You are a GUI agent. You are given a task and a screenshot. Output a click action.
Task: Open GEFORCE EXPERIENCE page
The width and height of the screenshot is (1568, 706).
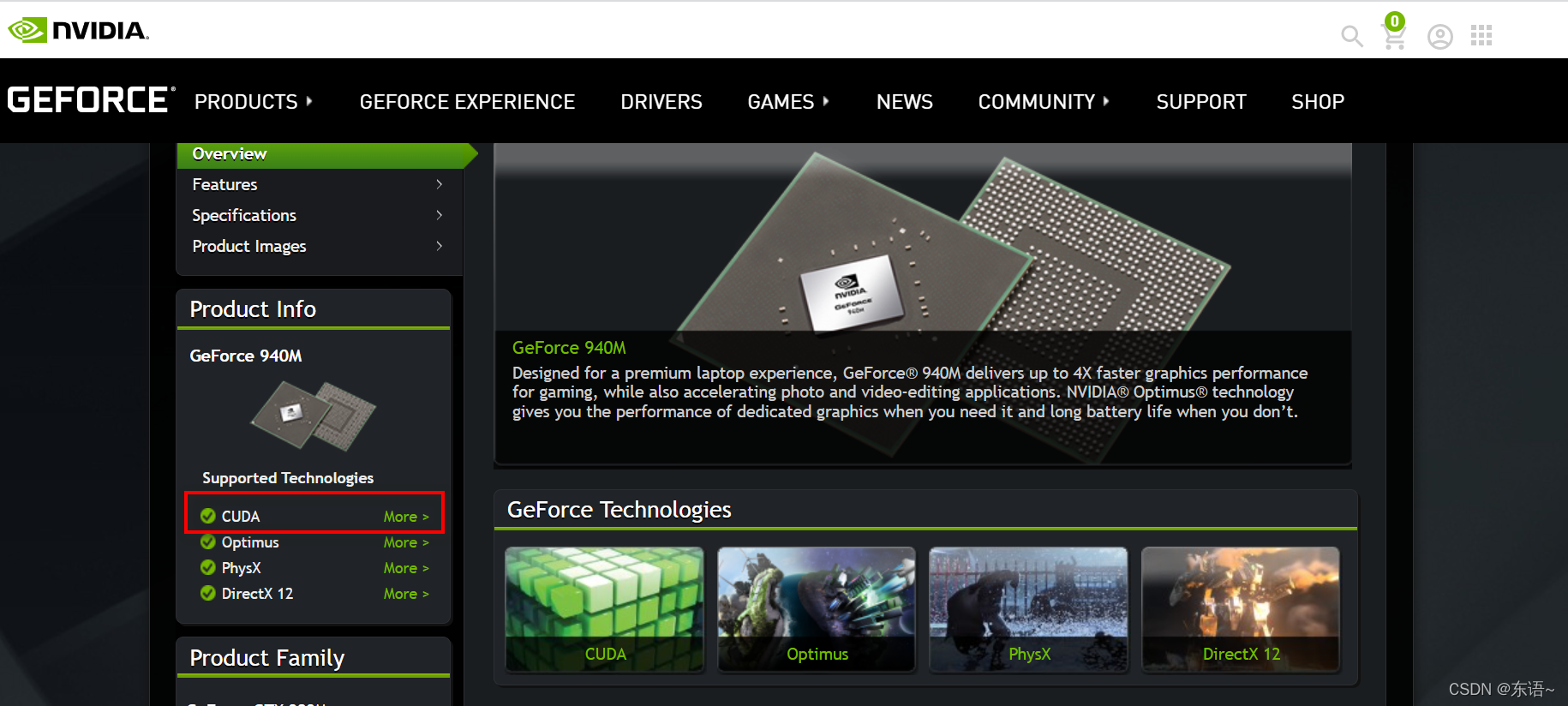[x=467, y=102]
